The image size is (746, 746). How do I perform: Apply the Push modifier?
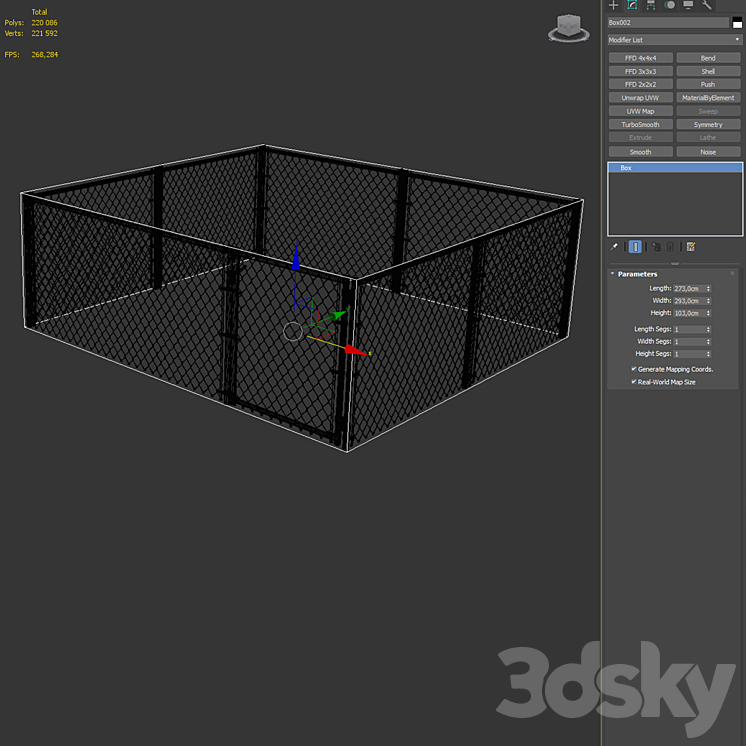point(708,84)
